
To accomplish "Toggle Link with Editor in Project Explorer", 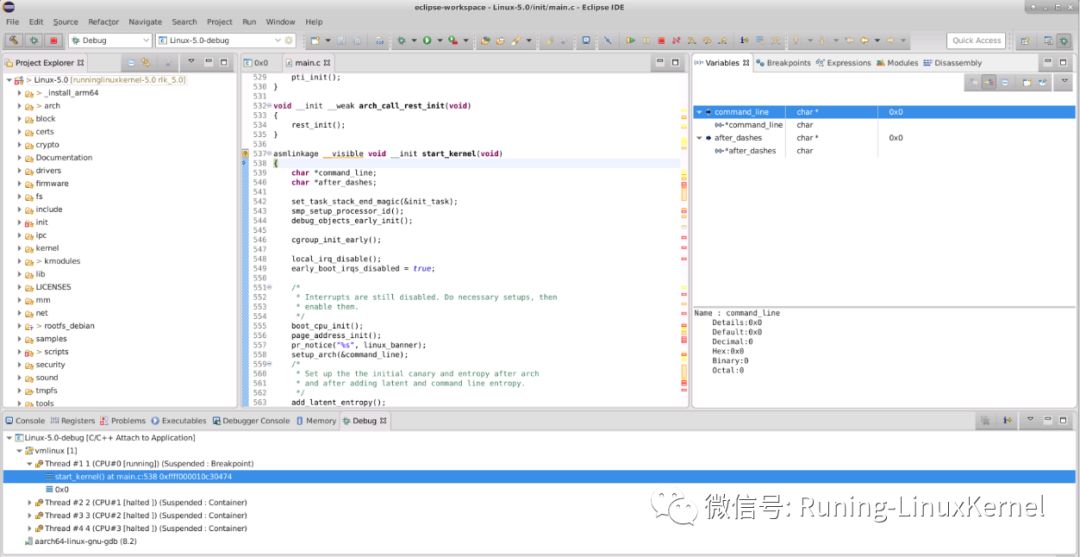I will [x=146, y=62].
